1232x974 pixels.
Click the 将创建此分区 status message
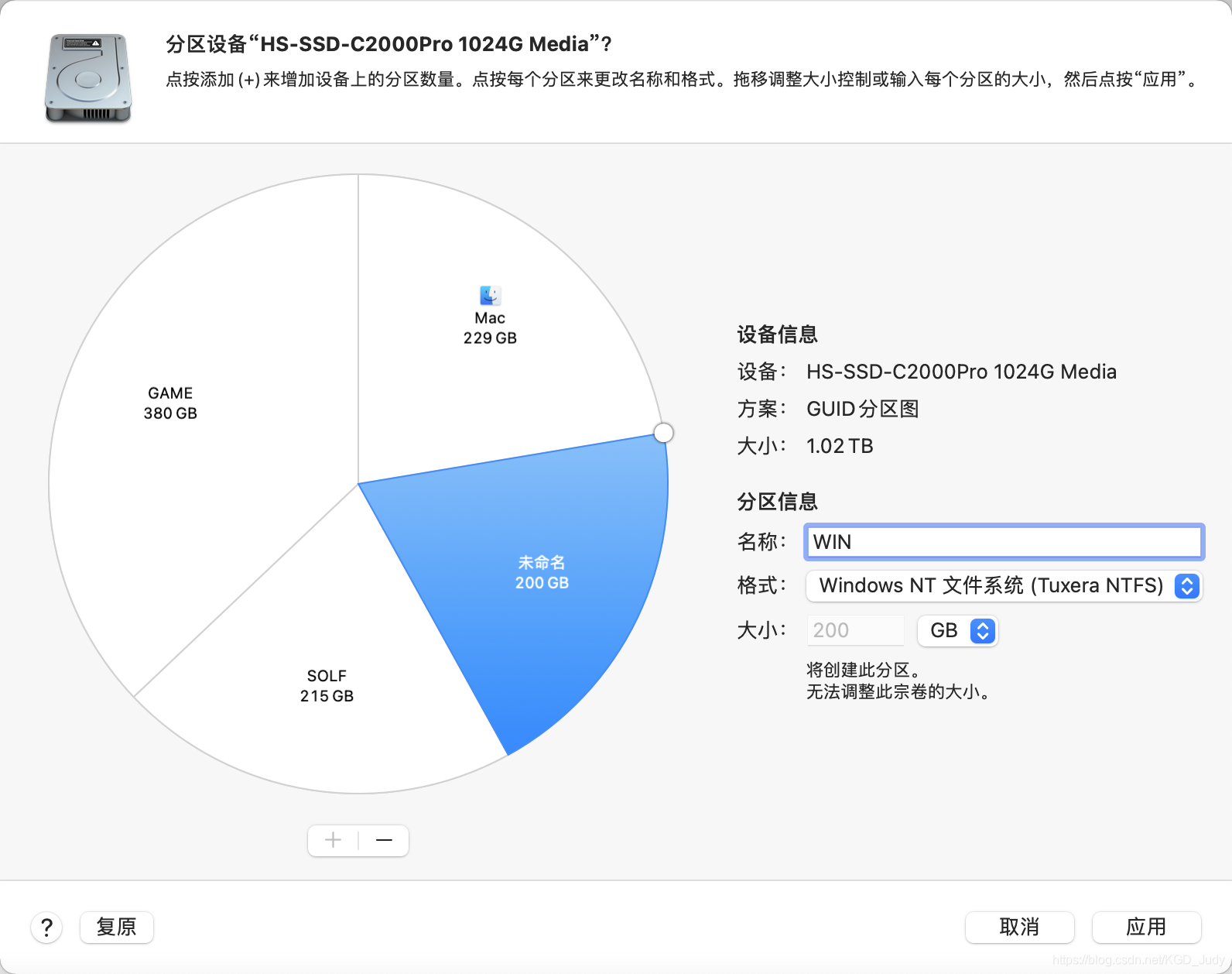pyautogui.click(x=864, y=670)
